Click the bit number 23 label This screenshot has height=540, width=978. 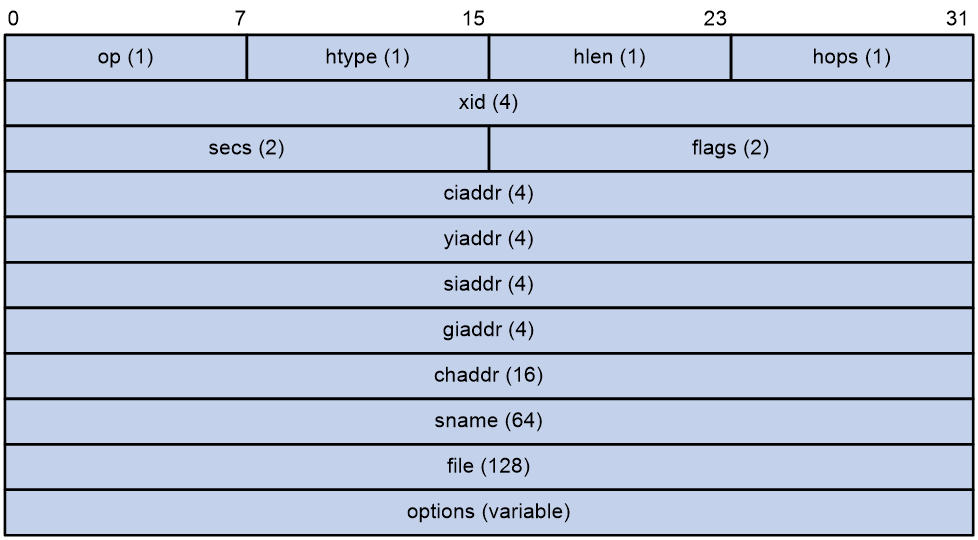point(715,19)
